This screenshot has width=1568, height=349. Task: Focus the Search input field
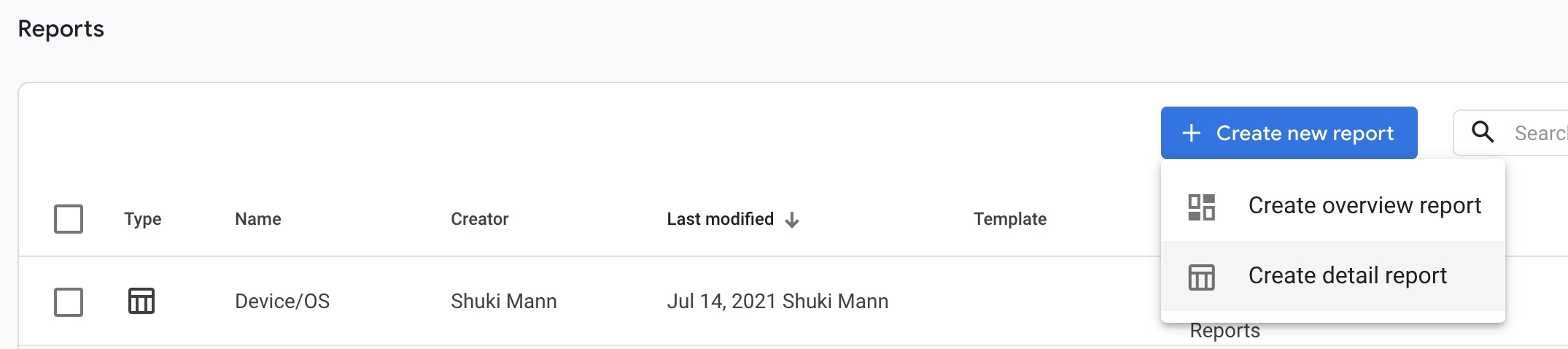1512,133
